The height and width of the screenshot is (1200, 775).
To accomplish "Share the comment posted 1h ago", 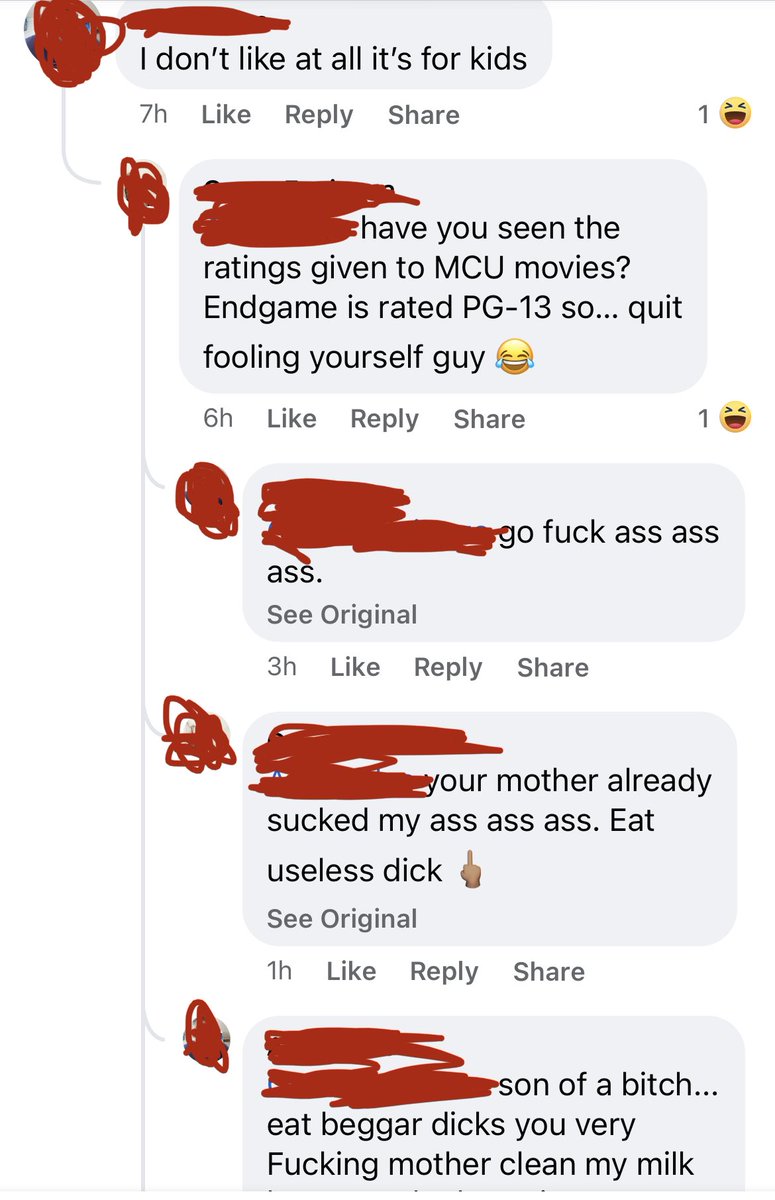I will coord(549,971).
